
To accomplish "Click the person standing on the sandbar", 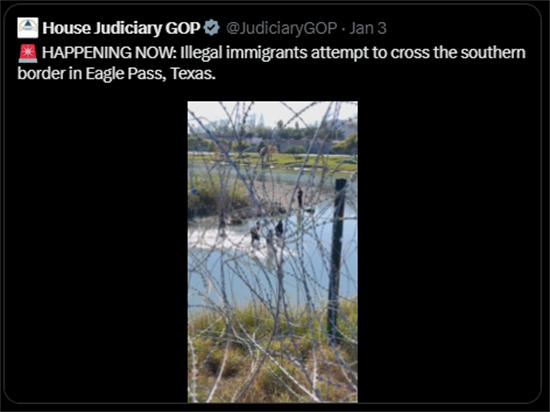I will point(300,198).
